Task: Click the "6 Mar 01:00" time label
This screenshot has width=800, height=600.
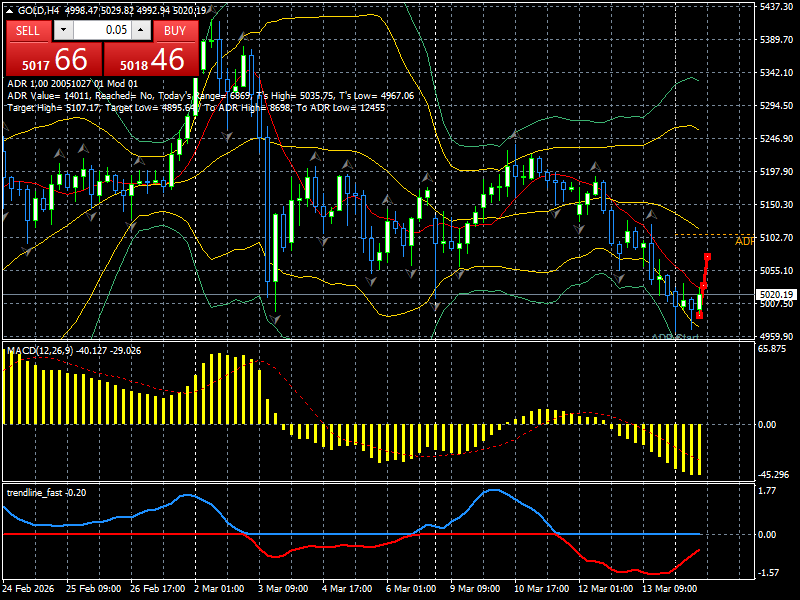Action: [x=411, y=588]
